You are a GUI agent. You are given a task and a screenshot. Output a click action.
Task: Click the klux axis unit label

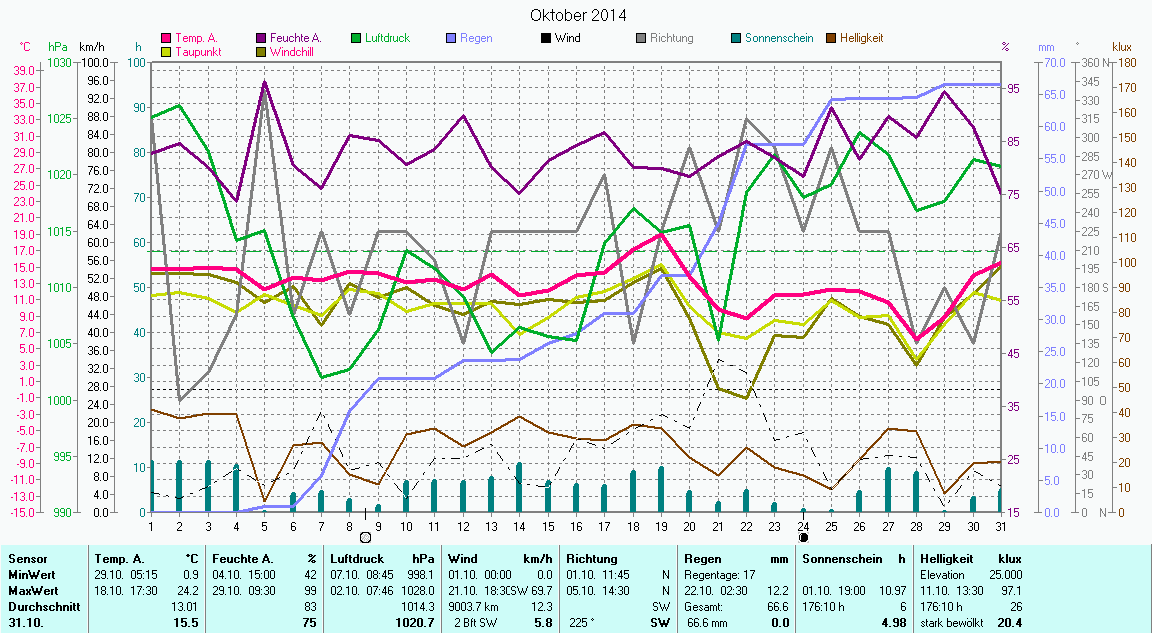pyautogui.click(x=1122, y=47)
